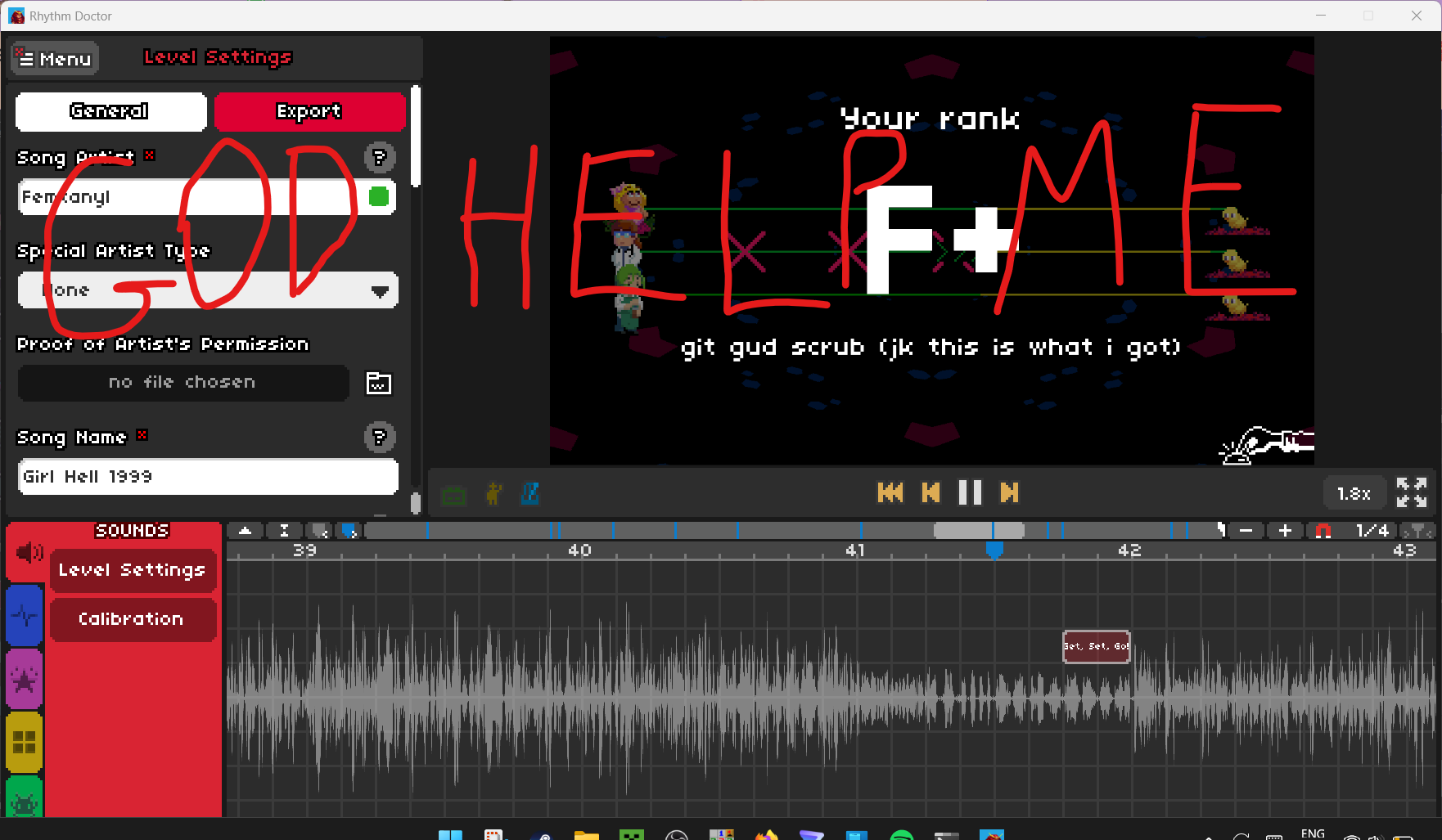Image resolution: width=1442 pixels, height=840 pixels.
Task: Pause the level playback
Action: (x=970, y=492)
